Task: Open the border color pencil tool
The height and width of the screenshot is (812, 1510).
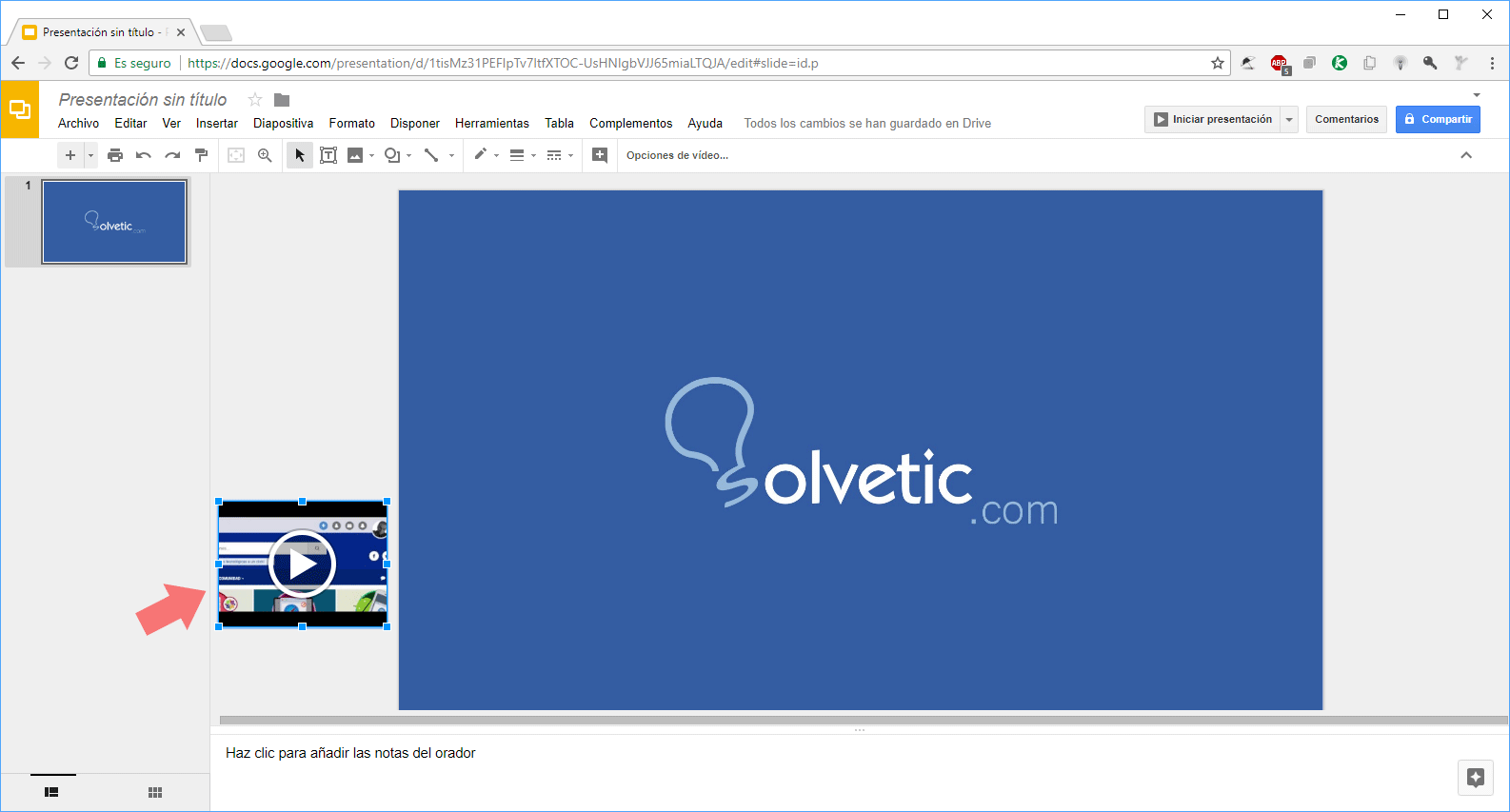Action: pyautogui.click(x=481, y=155)
